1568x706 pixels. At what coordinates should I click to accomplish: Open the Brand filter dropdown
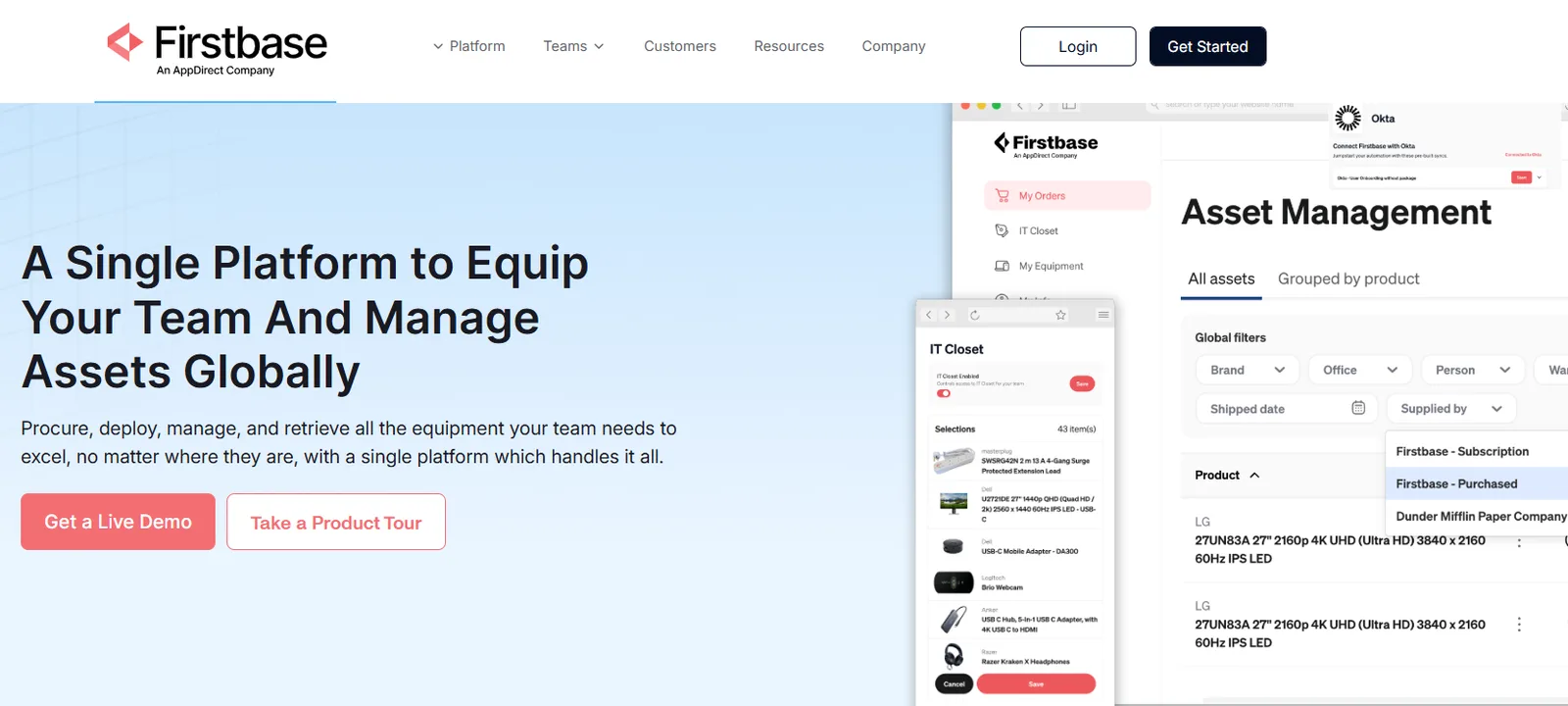coord(1248,370)
